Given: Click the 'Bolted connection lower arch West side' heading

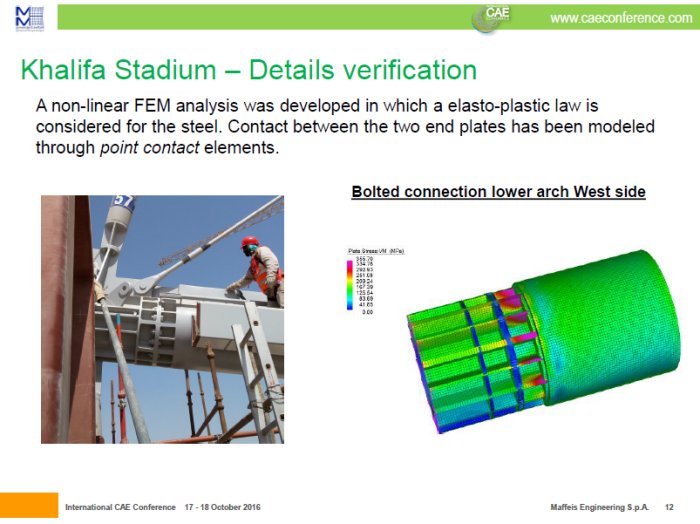Looking at the screenshot, I should [x=498, y=191].
